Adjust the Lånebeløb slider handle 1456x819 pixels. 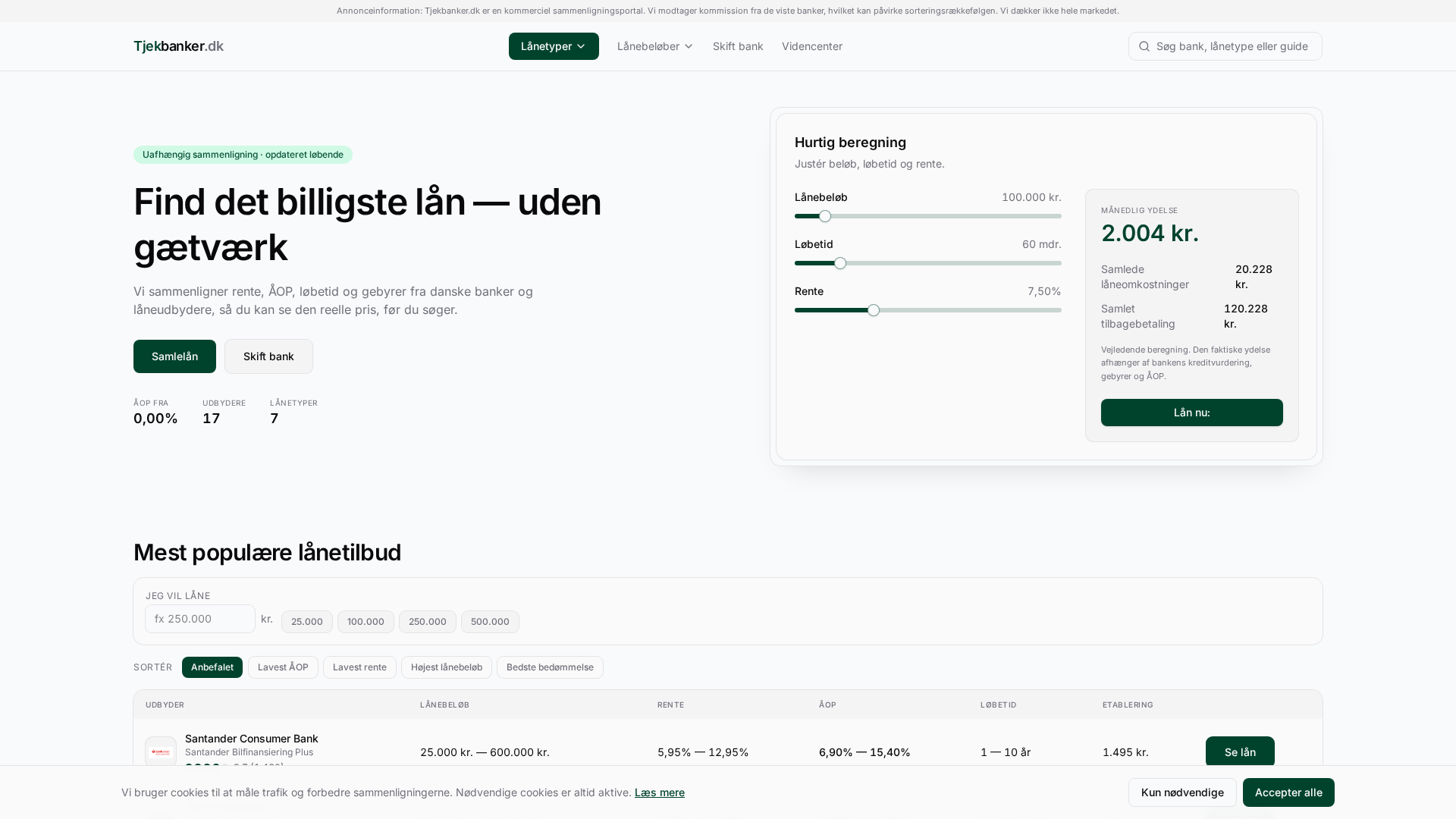[825, 216]
